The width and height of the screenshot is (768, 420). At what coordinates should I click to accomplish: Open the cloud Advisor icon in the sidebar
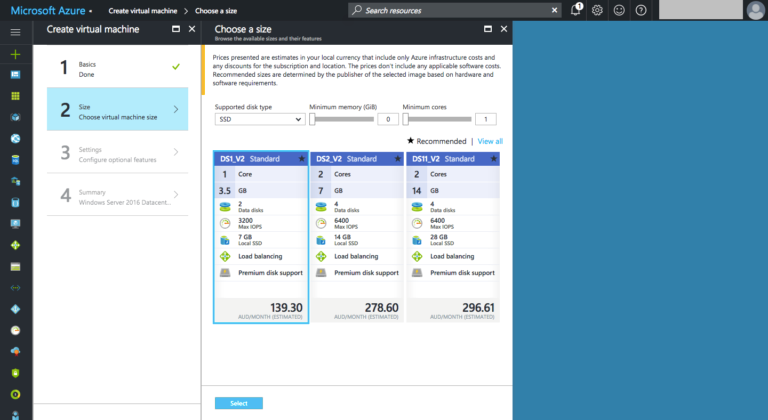click(15, 351)
